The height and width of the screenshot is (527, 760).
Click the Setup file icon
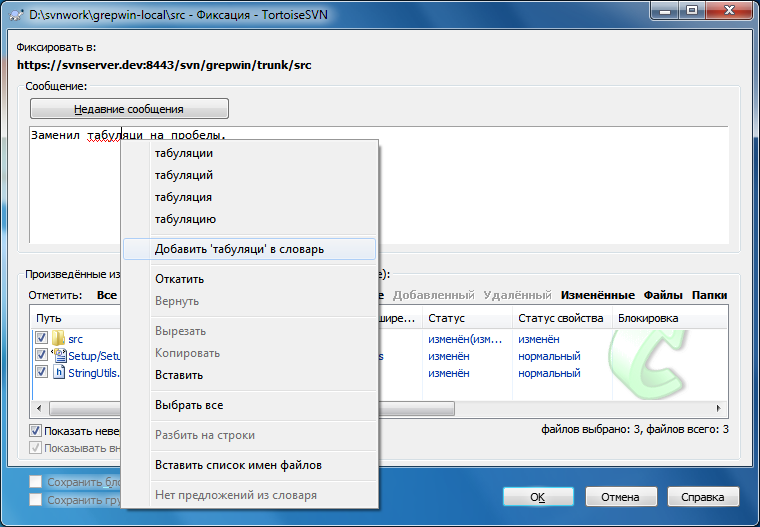point(60,355)
